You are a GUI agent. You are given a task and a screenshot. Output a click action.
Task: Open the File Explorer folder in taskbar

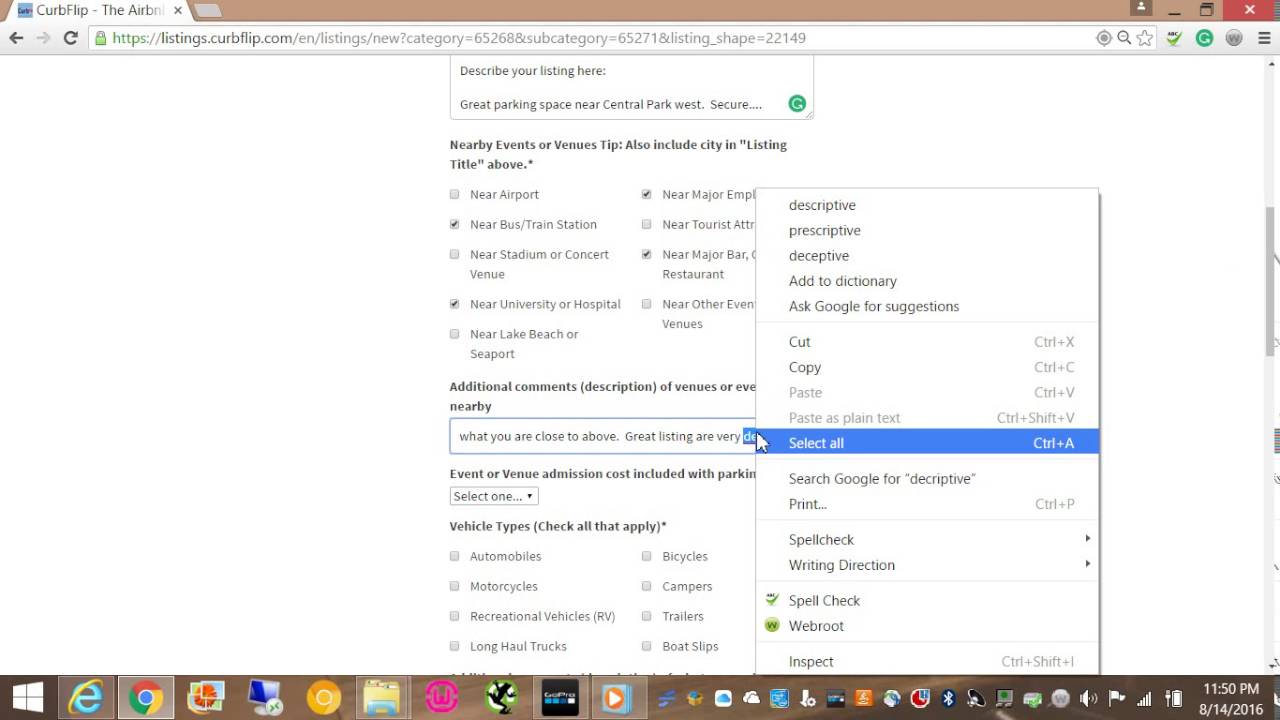382,697
